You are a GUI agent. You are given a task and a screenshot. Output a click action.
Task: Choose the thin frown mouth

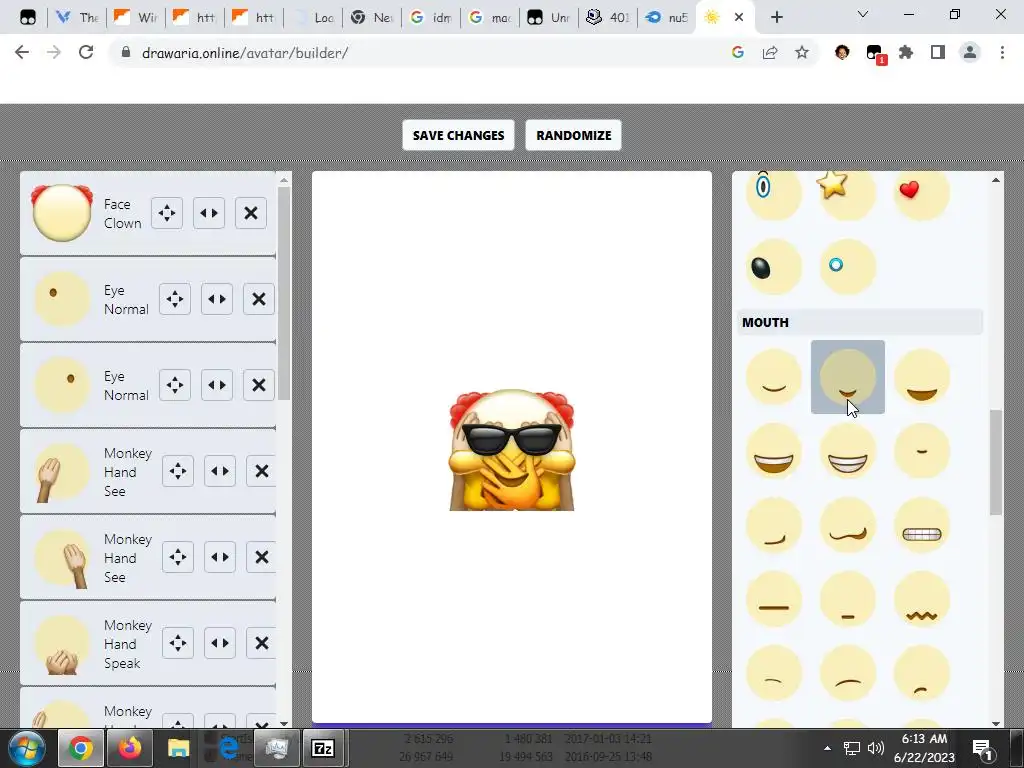774,673
